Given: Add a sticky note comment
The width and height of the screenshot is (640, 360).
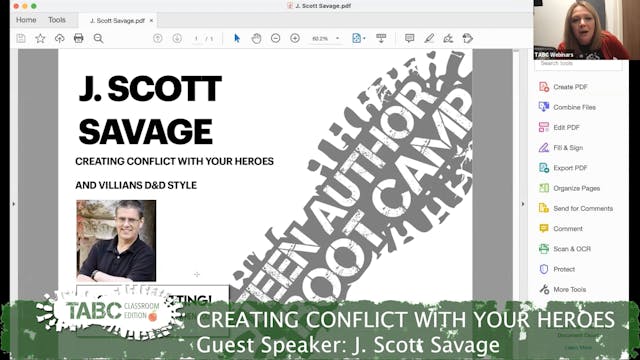Looking at the screenshot, I should coord(409,38).
